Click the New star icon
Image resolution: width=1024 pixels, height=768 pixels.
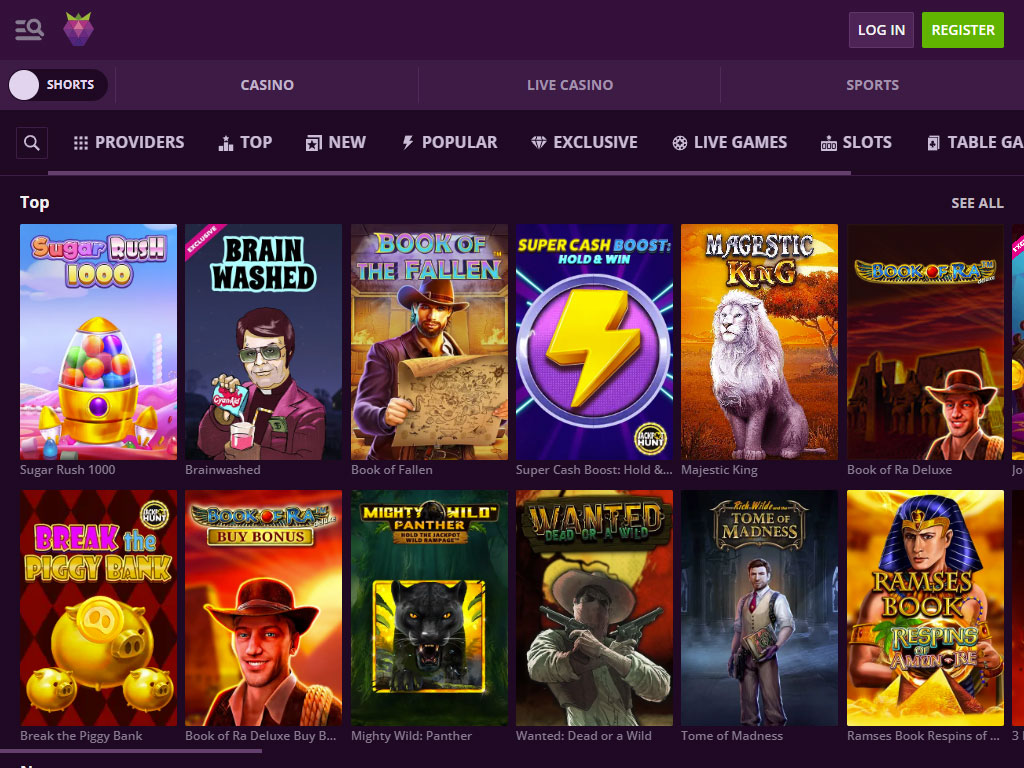click(313, 143)
